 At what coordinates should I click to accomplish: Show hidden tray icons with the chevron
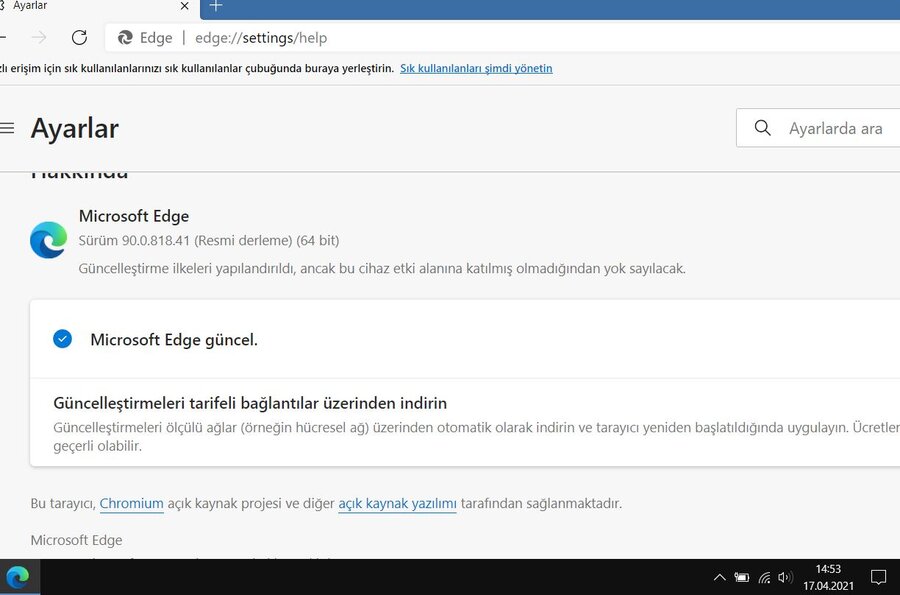719,577
